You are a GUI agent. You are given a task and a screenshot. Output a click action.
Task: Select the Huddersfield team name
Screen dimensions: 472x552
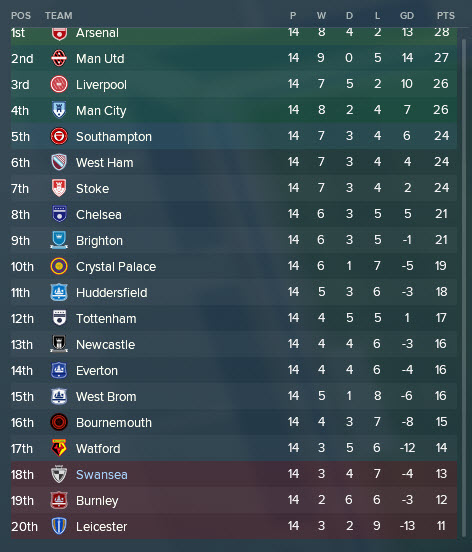[x=112, y=293]
